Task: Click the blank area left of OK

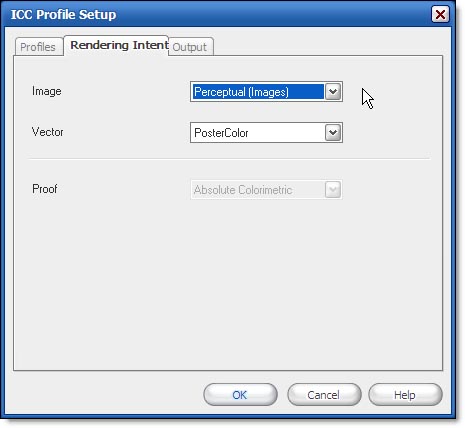Action: pos(107,395)
